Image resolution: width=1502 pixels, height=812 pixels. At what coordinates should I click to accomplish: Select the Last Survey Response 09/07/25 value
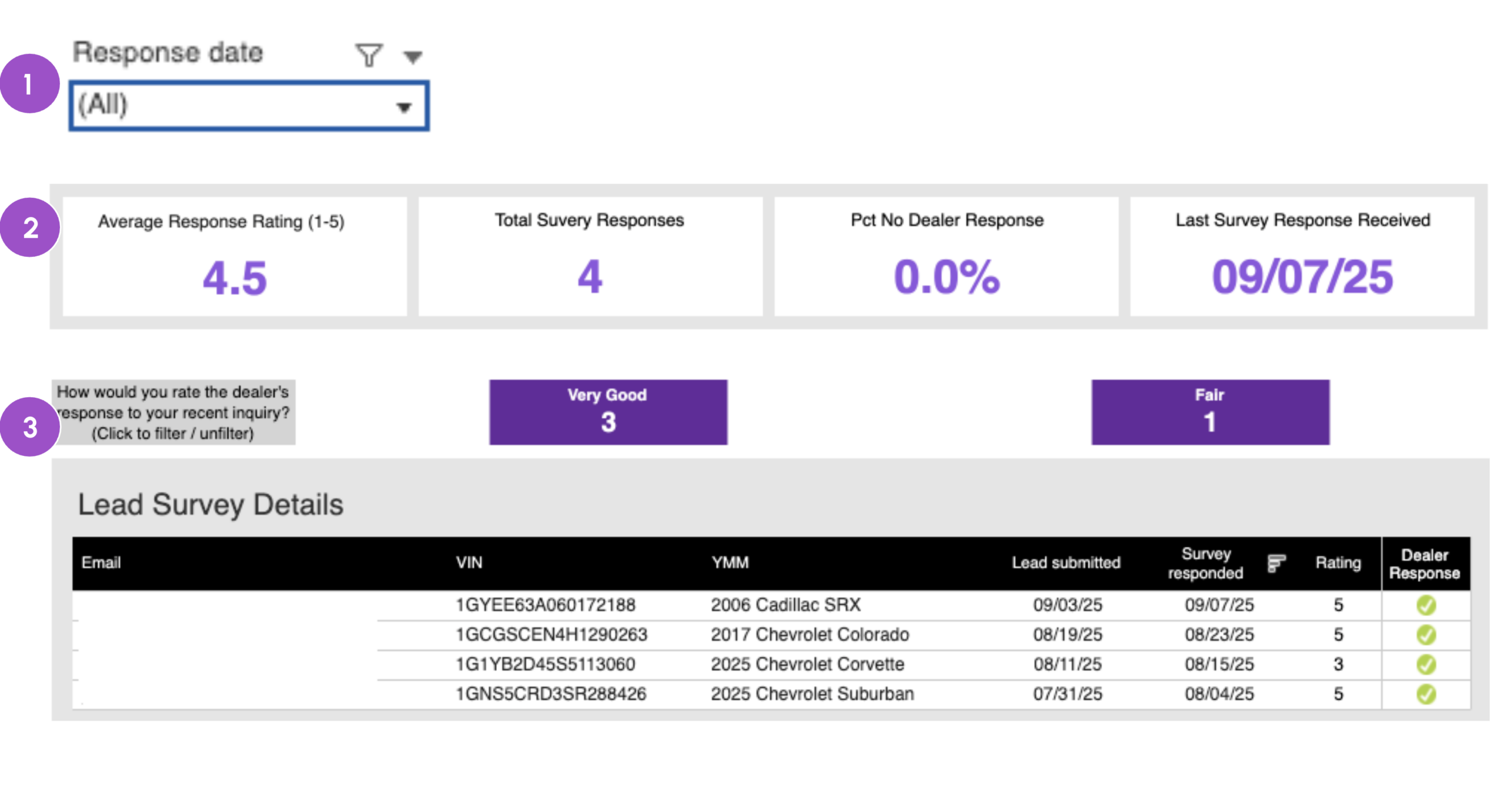[x=1303, y=277]
